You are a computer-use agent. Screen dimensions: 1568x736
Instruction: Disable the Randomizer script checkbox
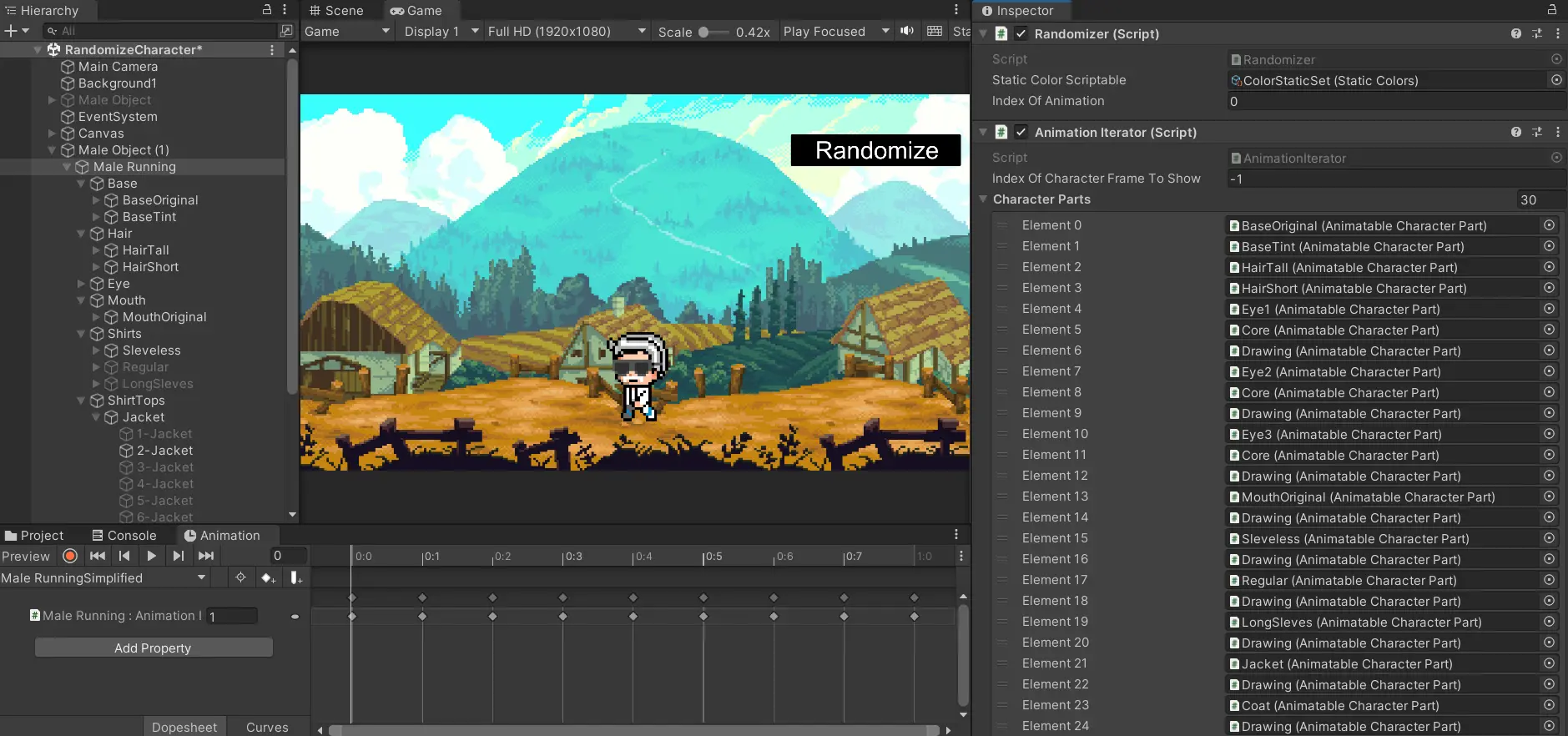(x=1021, y=34)
